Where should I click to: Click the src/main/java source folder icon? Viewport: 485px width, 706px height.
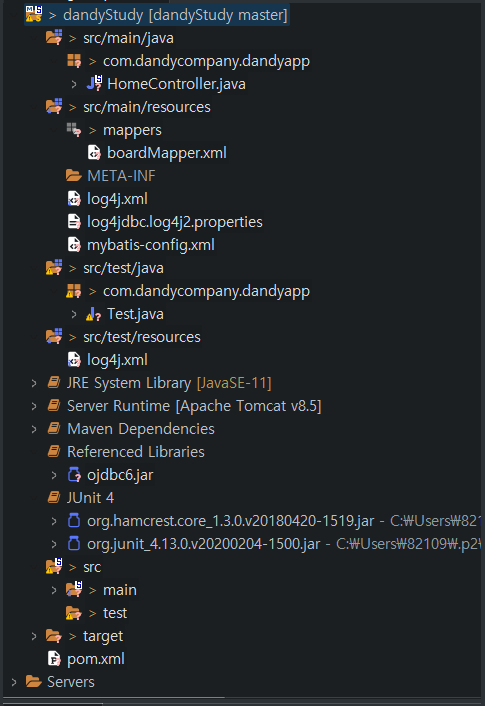[x=54, y=37]
